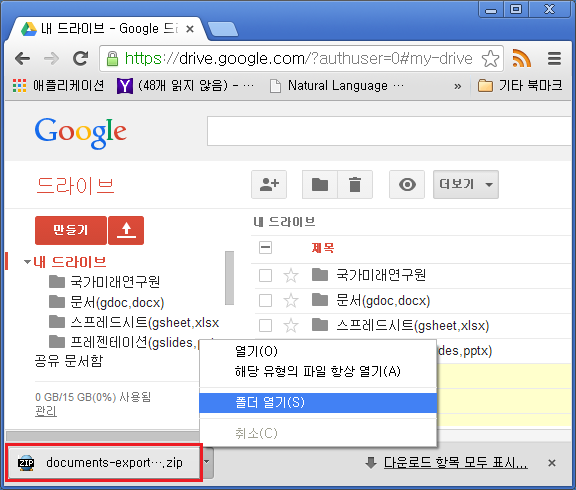Star the 스프레드시트(gsheet,xlsx) row

[291, 325]
